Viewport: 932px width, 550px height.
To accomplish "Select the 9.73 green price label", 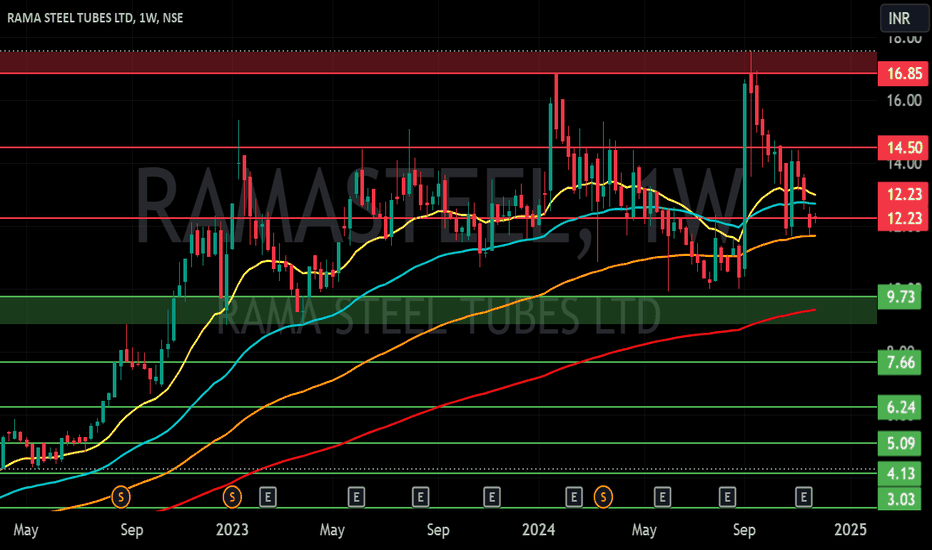I will tap(900, 297).
